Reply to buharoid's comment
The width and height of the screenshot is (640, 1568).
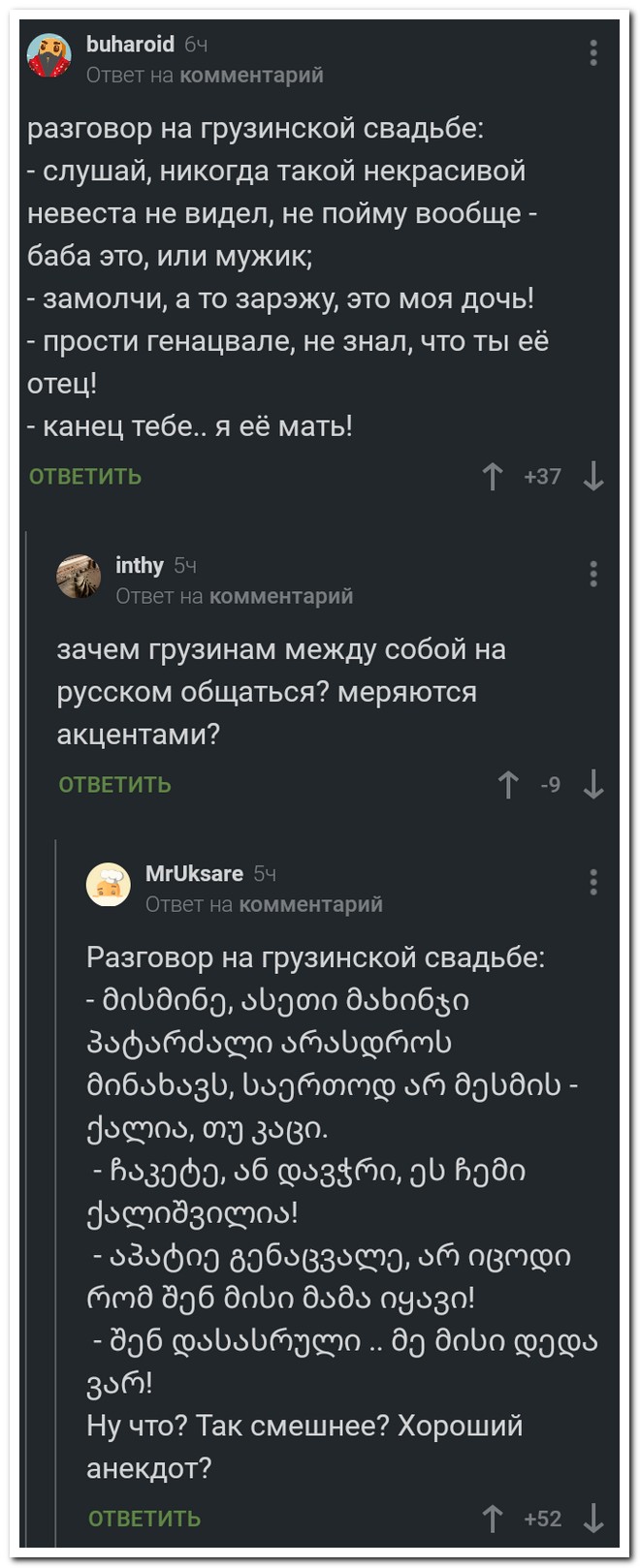pos(85,477)
